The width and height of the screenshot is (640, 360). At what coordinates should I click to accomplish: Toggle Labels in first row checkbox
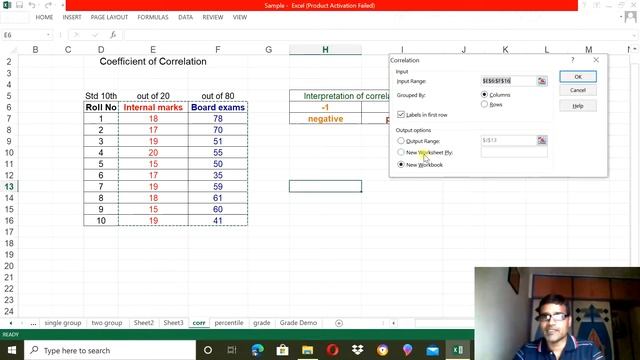[401, 114]
